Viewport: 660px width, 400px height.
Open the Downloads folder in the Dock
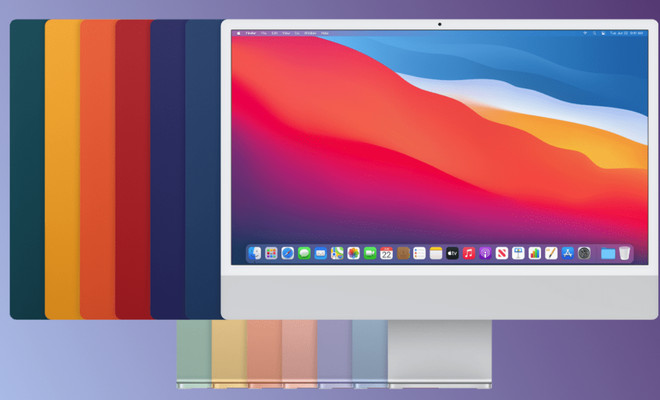point(608,254)
